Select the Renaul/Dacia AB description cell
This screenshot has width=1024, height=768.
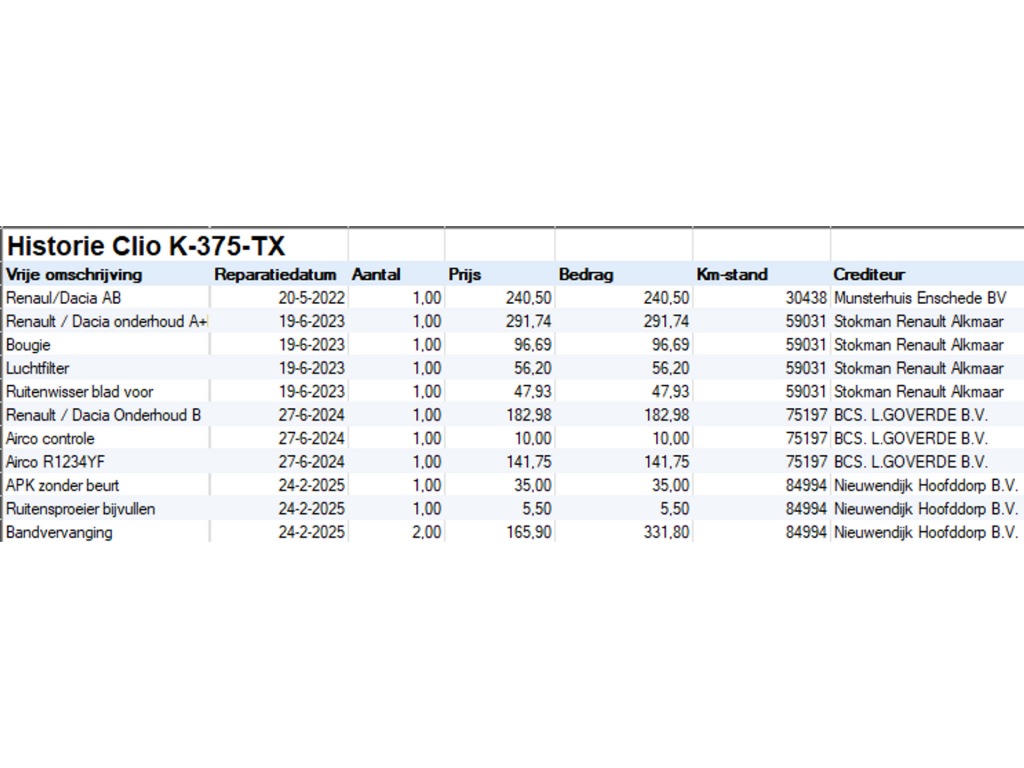pyautogui.click(x=64, y=298)
